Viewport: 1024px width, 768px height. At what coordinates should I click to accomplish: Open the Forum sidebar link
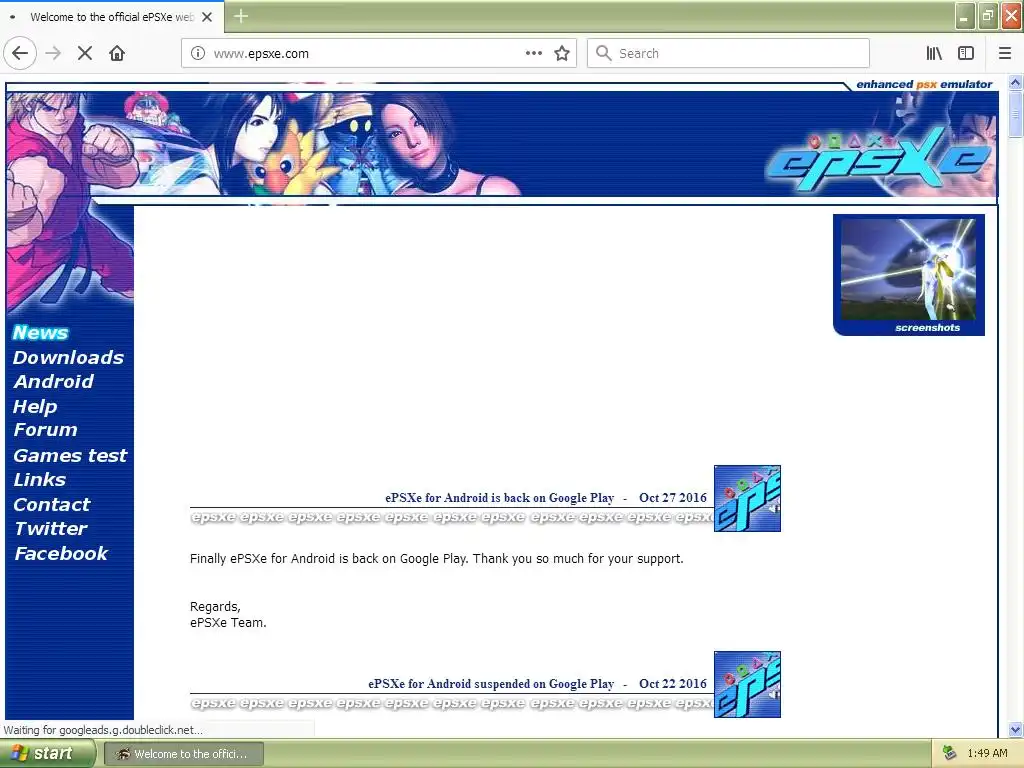[45, 430]
